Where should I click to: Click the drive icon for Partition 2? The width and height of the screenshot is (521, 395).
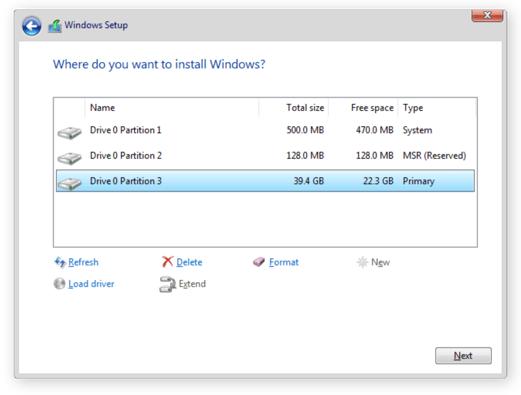pyautogui.click(x=69, y=158)
